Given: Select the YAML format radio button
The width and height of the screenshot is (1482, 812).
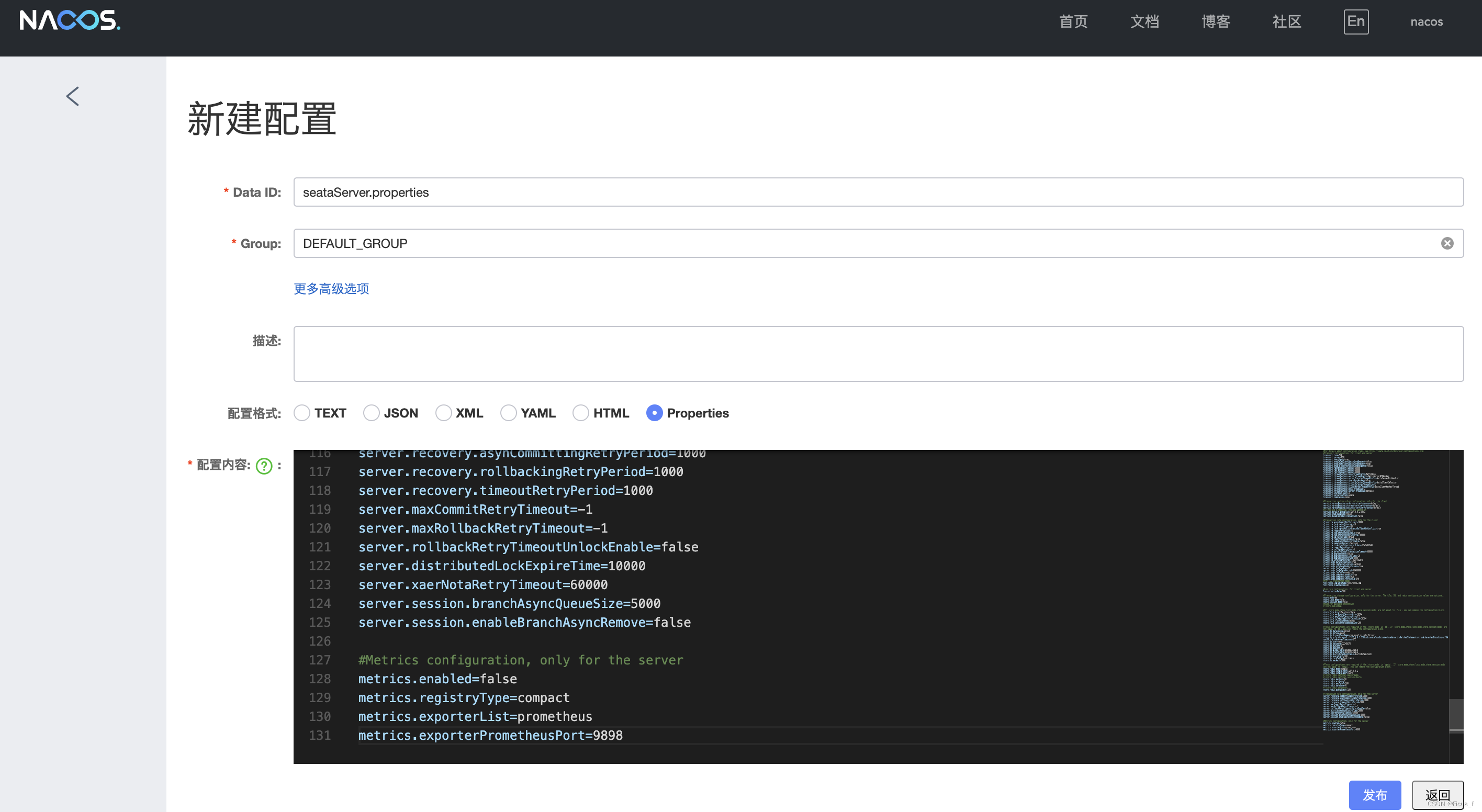Looking at the screenshot, I should tap(508, 413).
